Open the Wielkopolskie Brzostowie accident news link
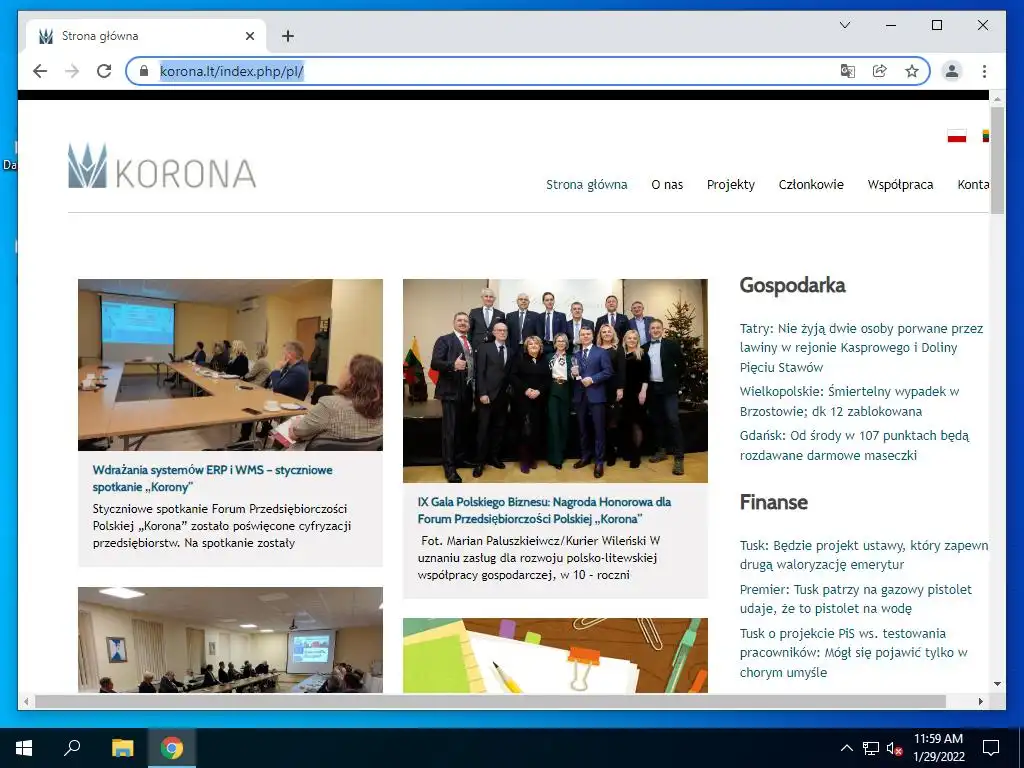 (x=849, y=401)
